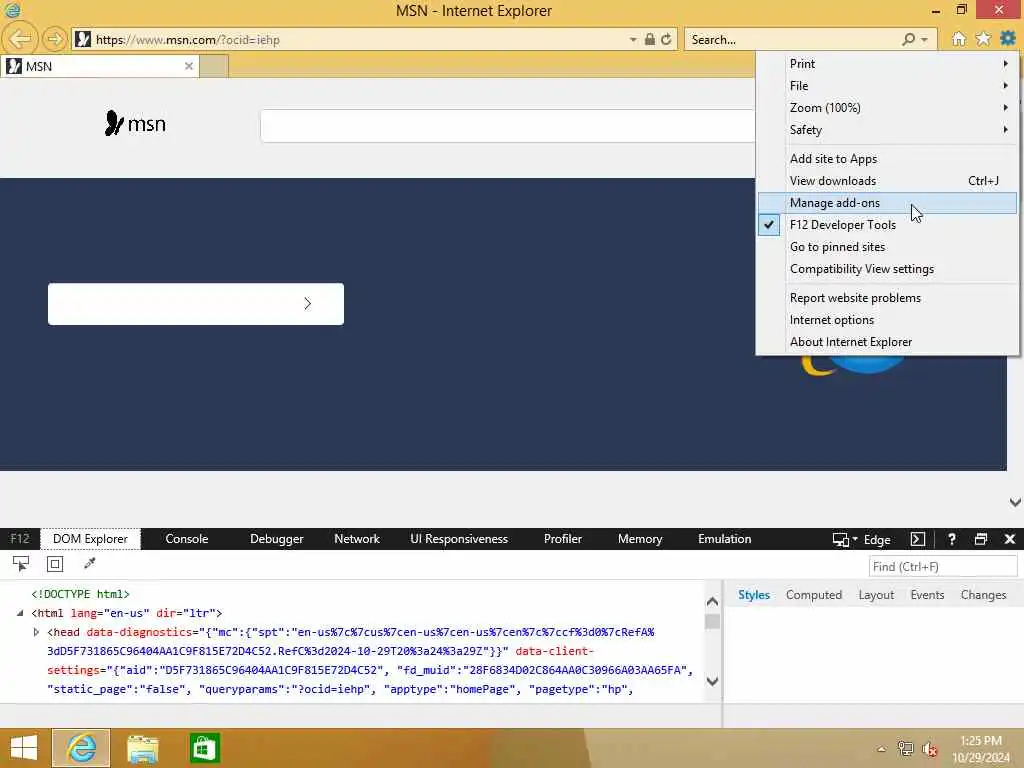Click the Tools gear icon
The height and width of the screenshot is (768, 1024).
(x=1008, y=39)
